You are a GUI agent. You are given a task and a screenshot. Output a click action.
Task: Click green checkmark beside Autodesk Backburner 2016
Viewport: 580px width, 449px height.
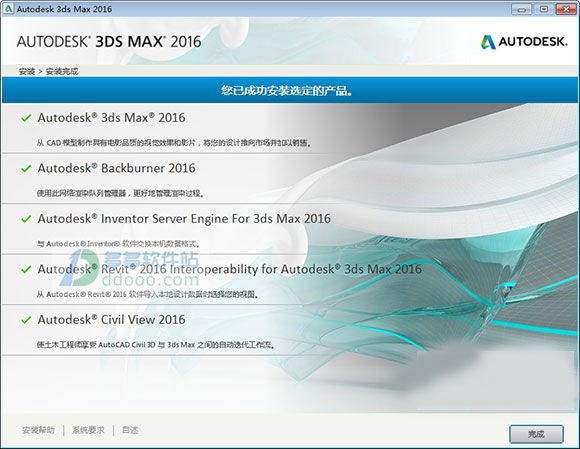coord(26,169)
